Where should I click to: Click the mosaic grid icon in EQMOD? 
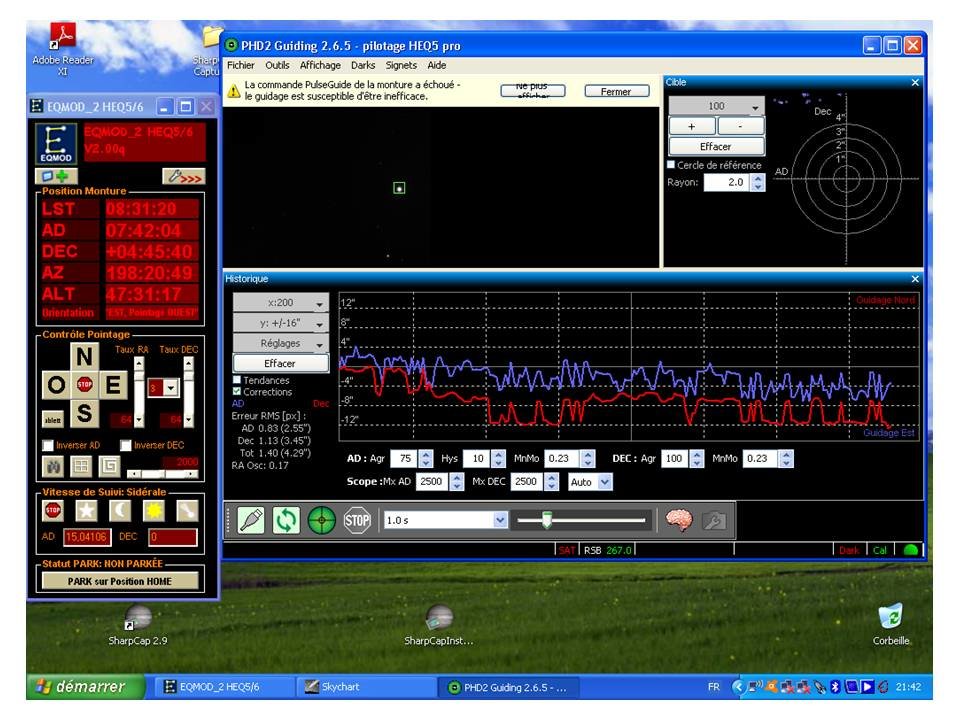(81, 467)
